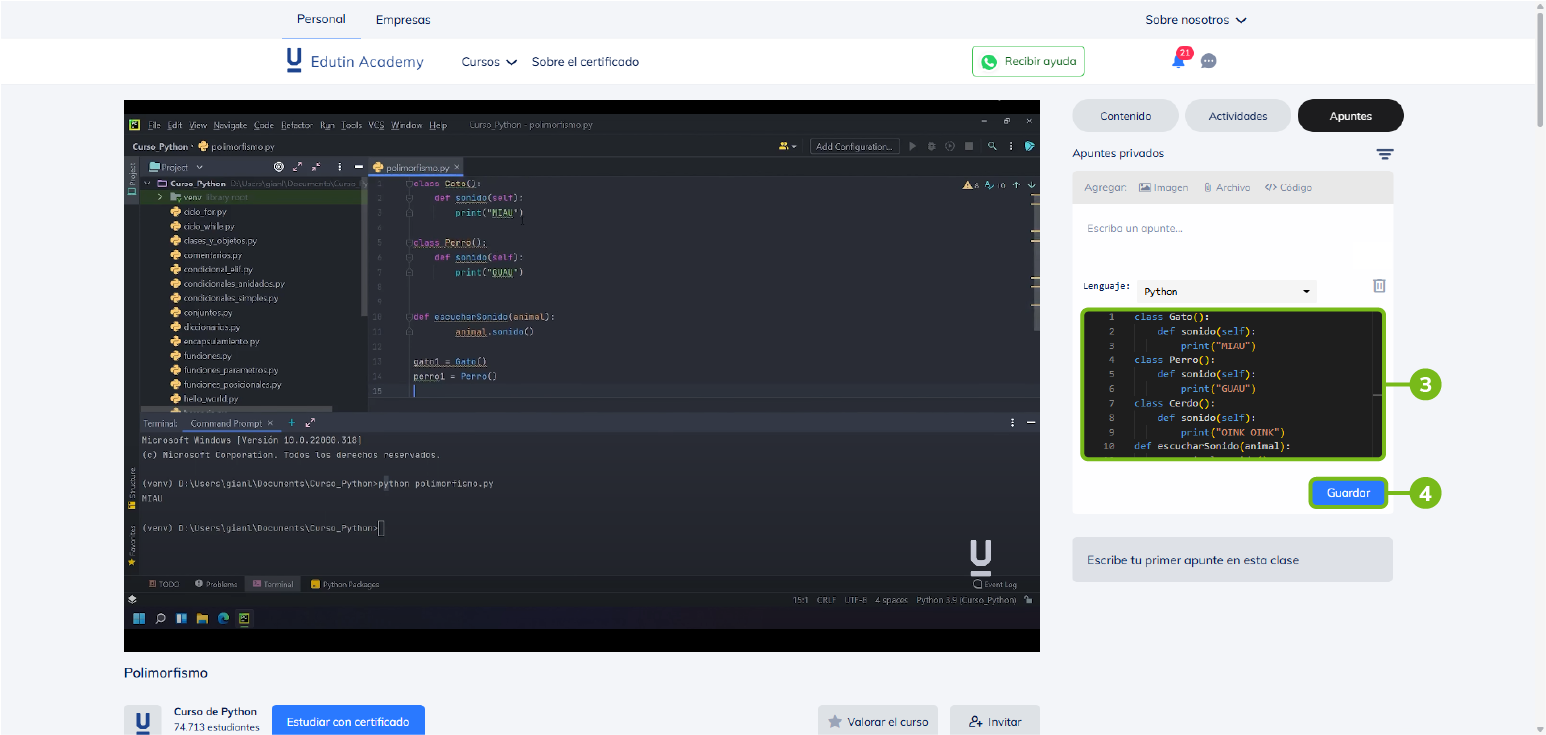Screen dimensions: 1546x735
Task: Open the Sobre el certificado link
Action: pos(585,62)
